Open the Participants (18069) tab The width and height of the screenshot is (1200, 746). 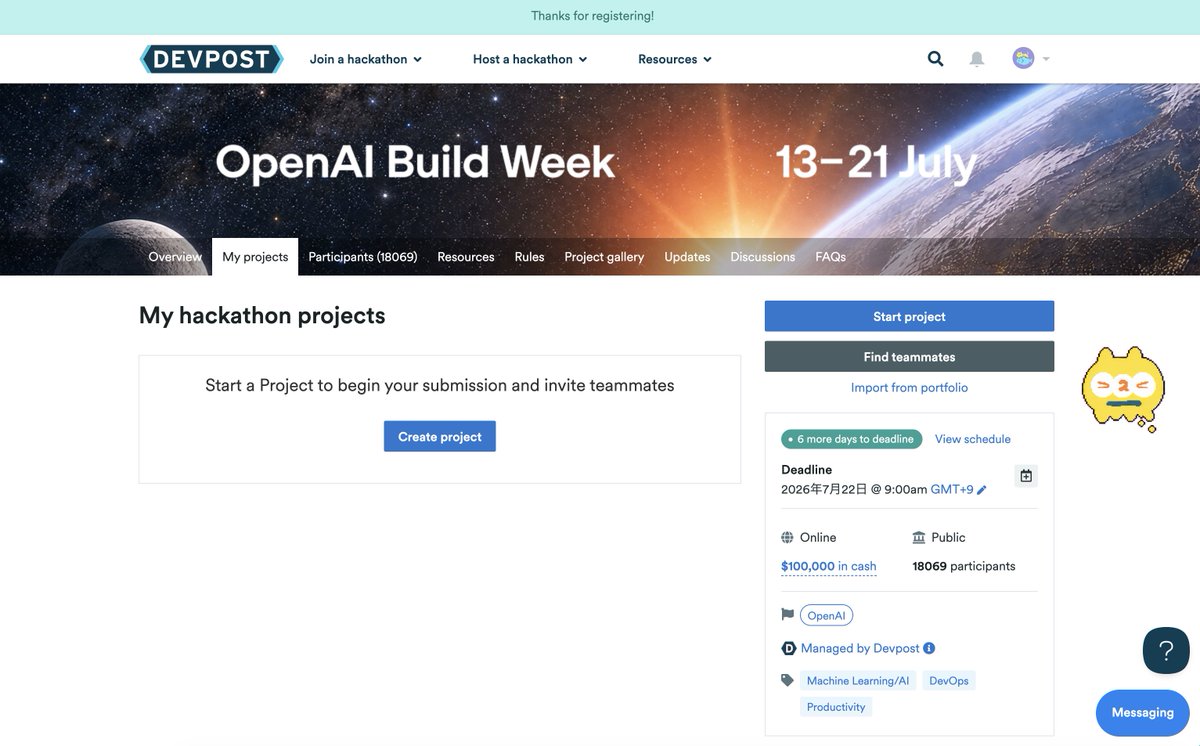pyautogui.click(x=363, y=257)
